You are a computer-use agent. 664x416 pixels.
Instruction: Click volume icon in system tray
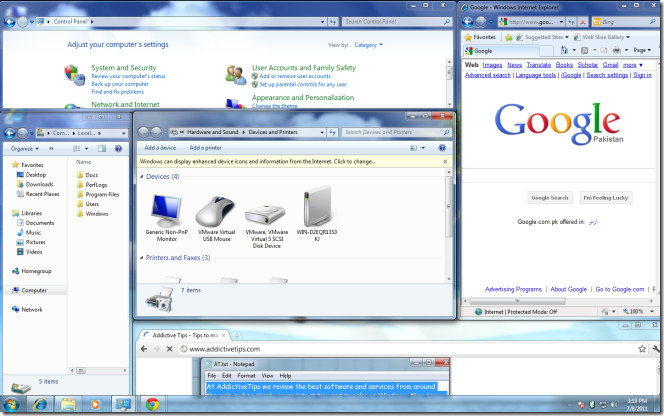(x=614, y=405)
